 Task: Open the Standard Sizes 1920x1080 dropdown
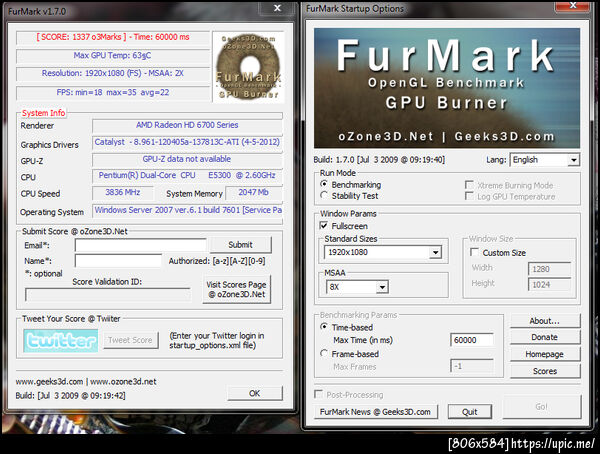tap(383, 252)
